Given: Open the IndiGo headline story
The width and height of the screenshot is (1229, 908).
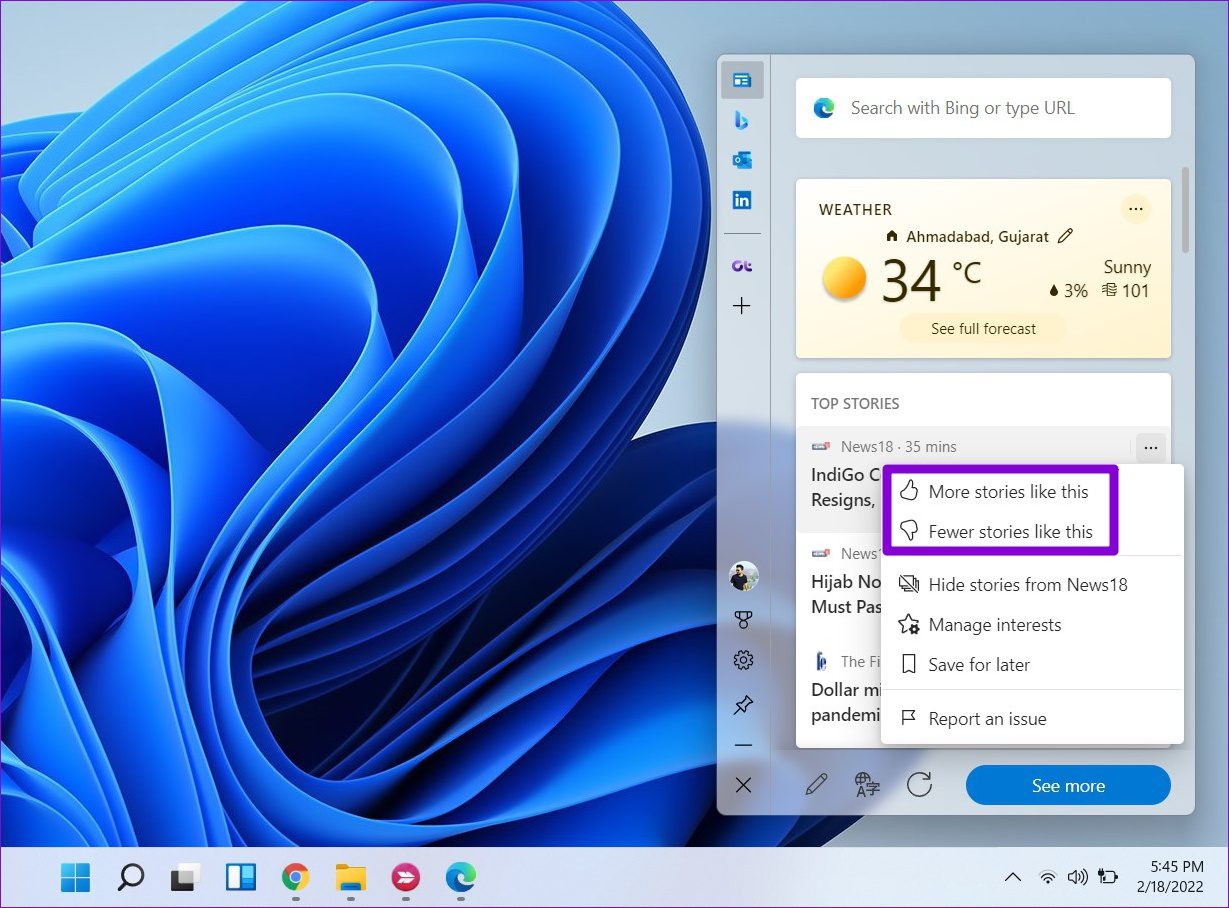Looking at the screenshot, I should pyautogui.click(x=846, y=487).
